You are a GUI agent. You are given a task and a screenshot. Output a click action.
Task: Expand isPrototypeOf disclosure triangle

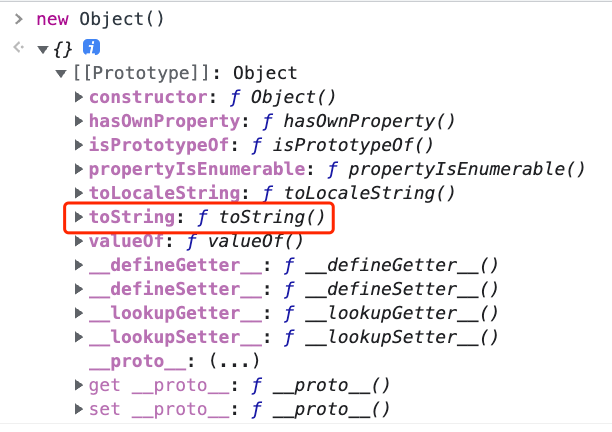[79, 145]
